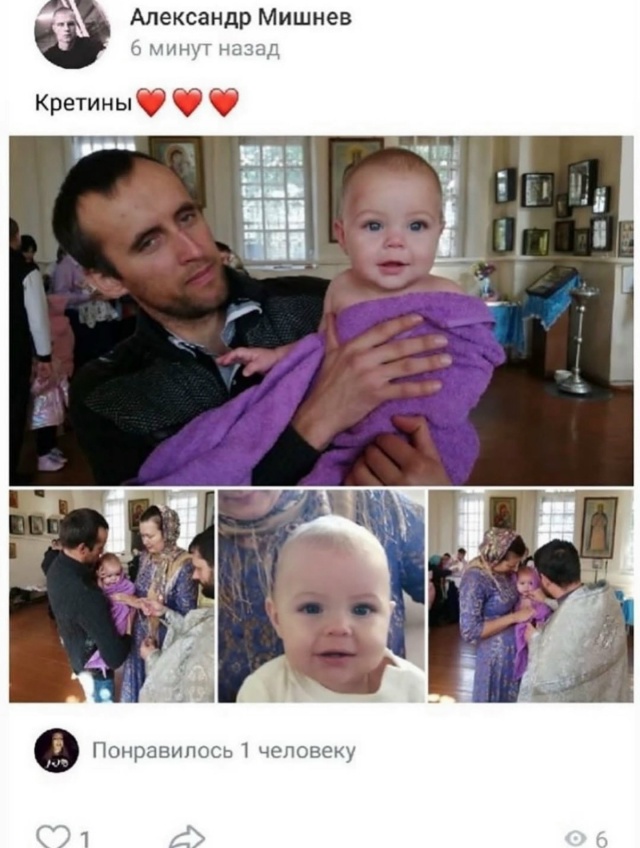Open bottom-left thumbnail with priest and baby
The height and width of the screenshot is (848, 640).
(111, 596)
